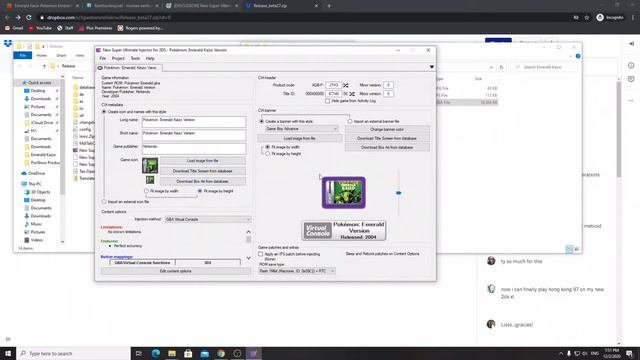The height and width of the screenshot is (360, 640).
Task: Open the Tools menu
Action: [135, 58]
